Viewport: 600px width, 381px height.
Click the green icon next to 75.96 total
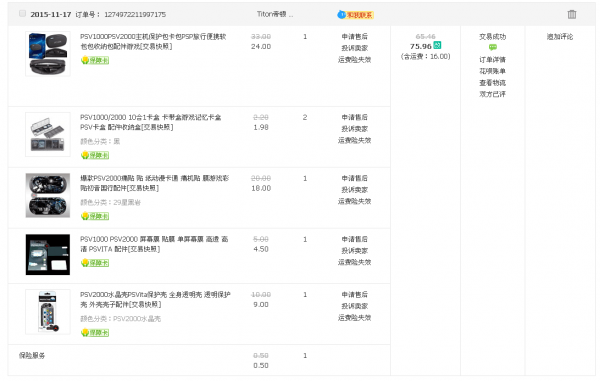tap(437, 46)
